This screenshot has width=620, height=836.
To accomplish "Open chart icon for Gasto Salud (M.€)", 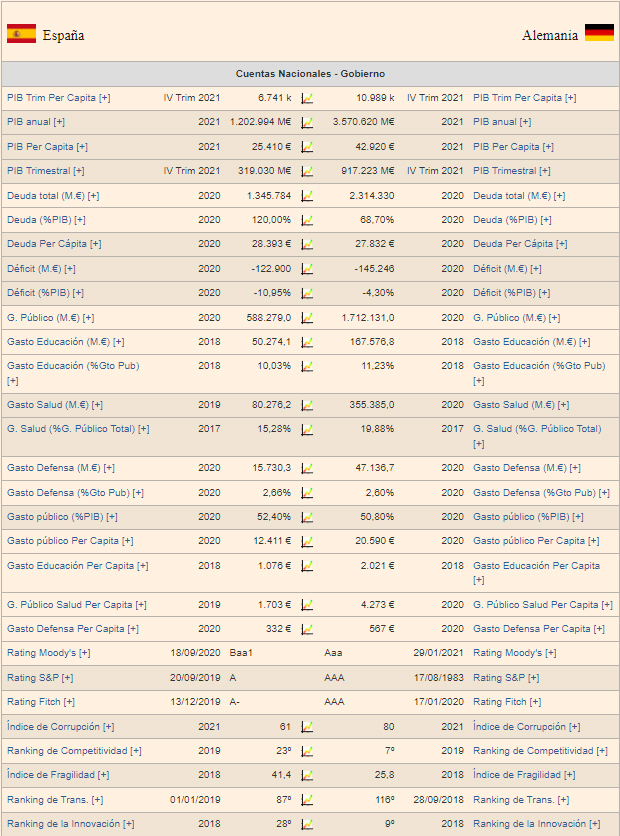I will point(307,405).
